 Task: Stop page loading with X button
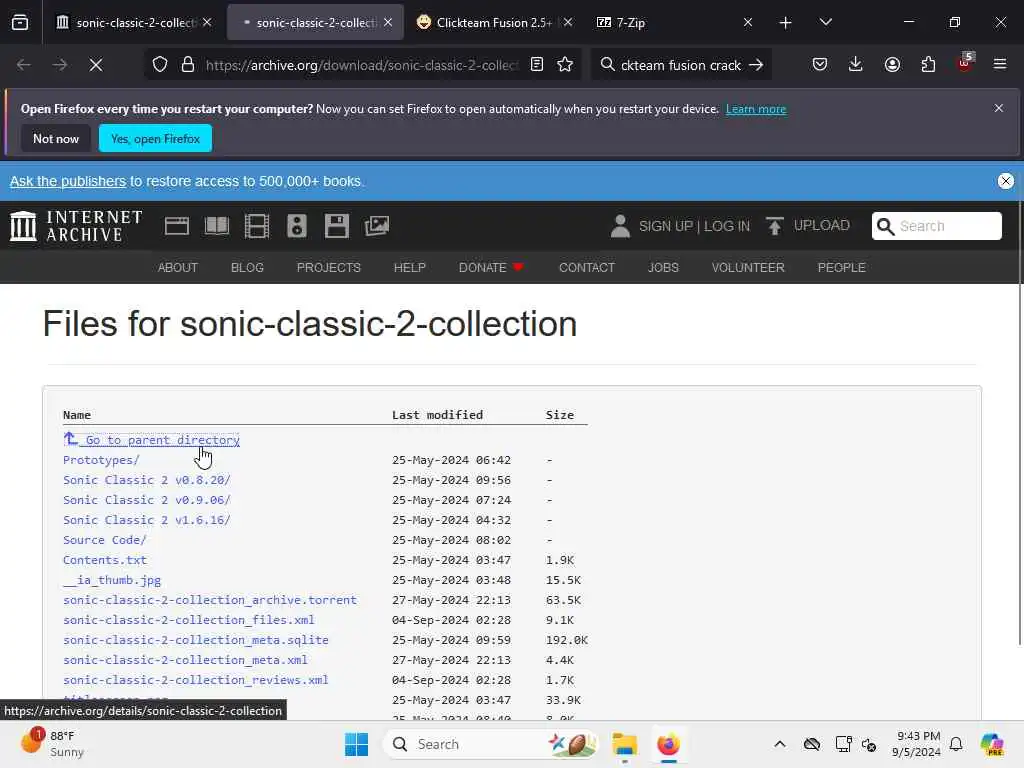tap(96, 65)
